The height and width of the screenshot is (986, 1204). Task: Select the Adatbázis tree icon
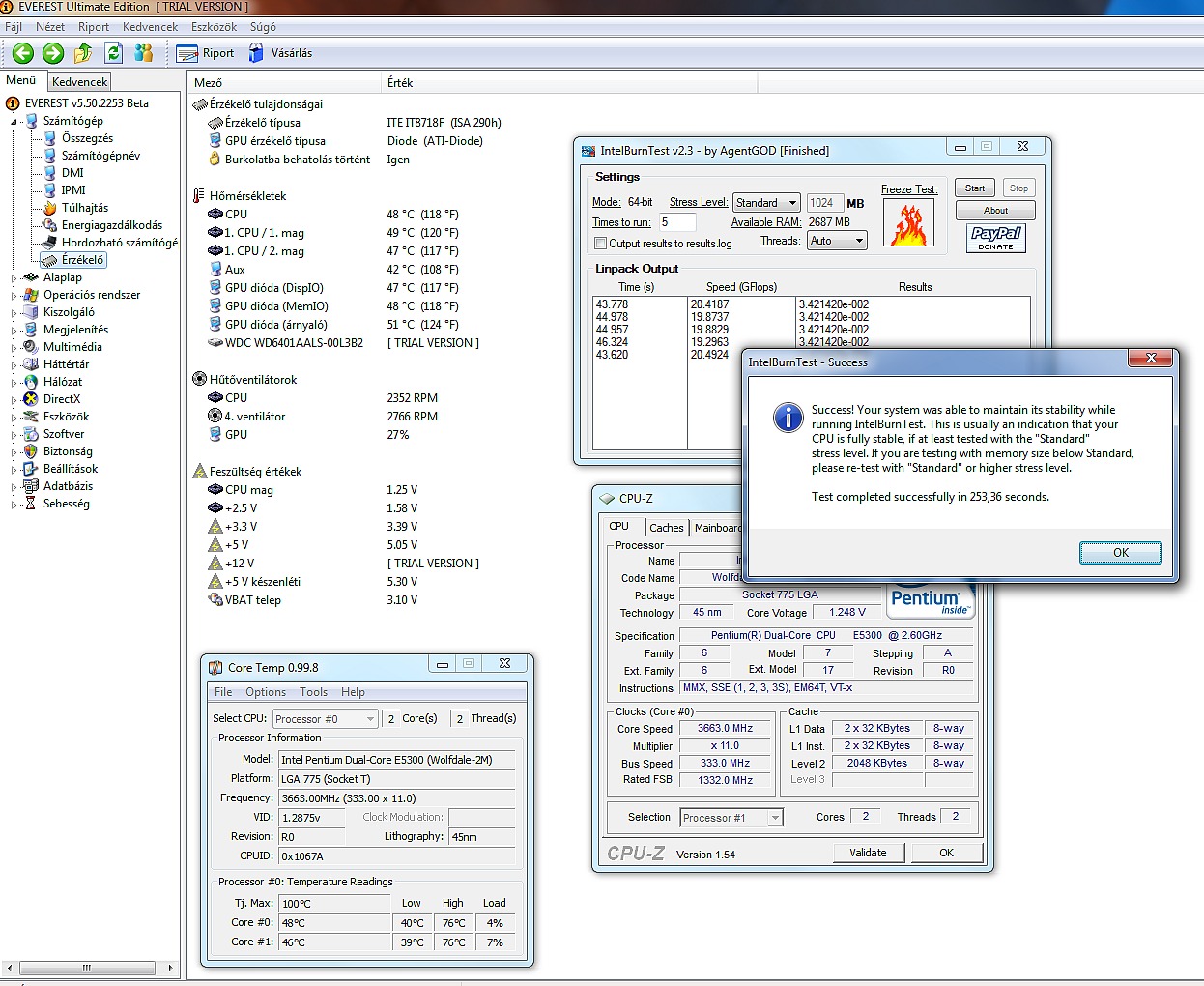pos(31,486)
